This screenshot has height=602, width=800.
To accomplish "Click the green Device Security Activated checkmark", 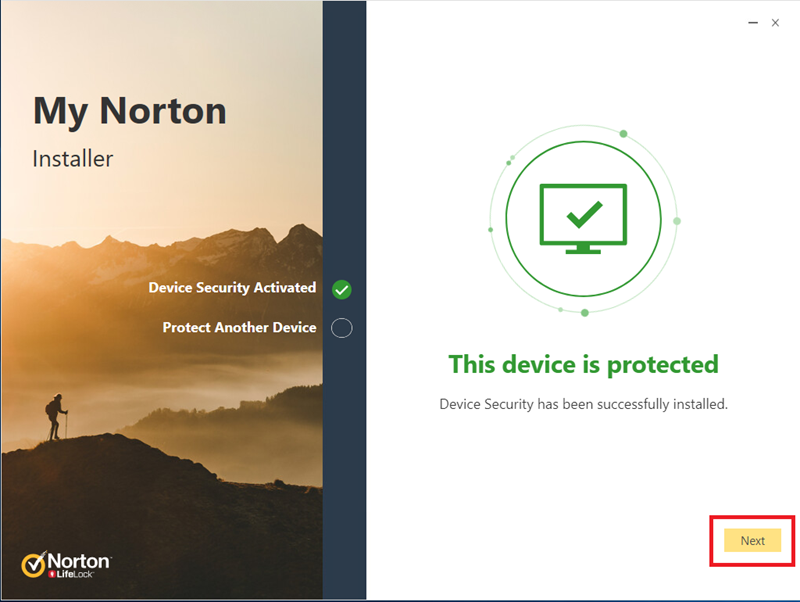I will tap(341, 289).
